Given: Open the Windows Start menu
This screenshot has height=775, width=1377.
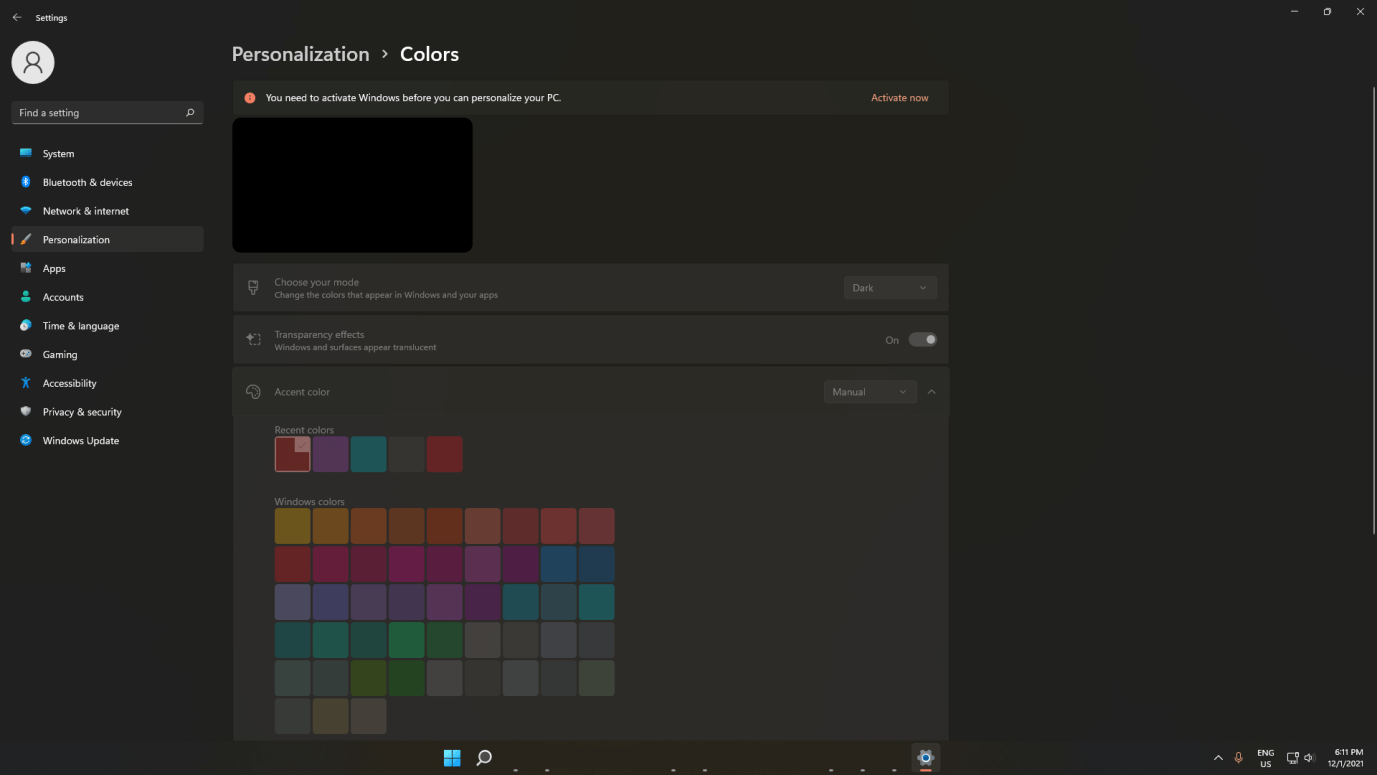Looking at the screenshot, I should [452, 757].
